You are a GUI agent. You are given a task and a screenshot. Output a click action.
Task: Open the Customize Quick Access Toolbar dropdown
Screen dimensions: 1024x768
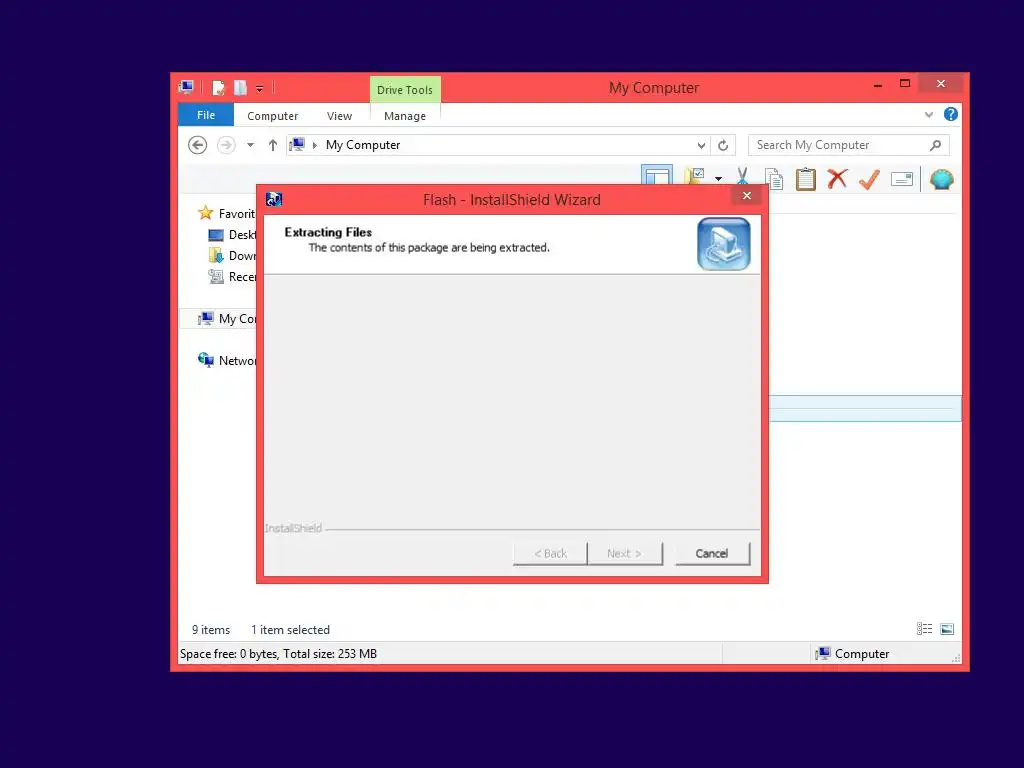click(259, 88)
